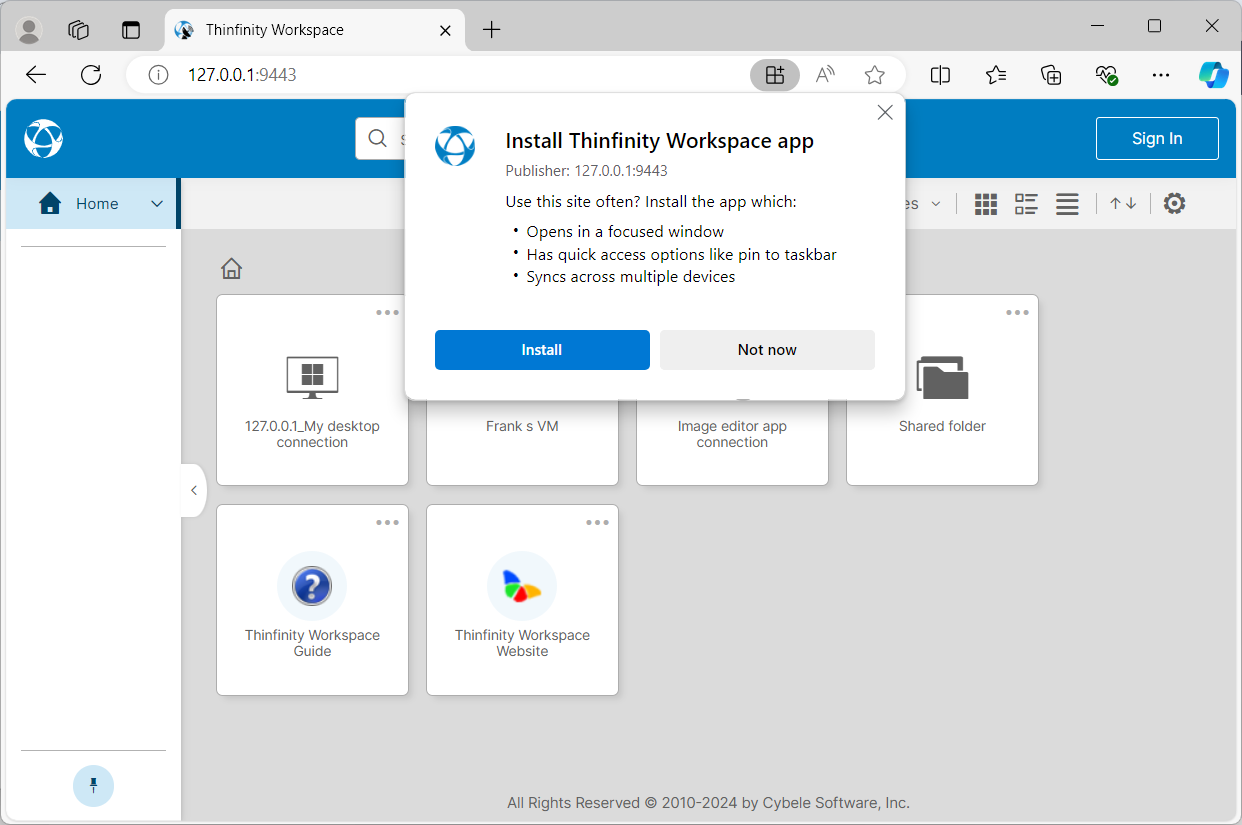Click the Read aloud icon
The height and width of the screenshot is (825, 1242).
pos(825,75)
